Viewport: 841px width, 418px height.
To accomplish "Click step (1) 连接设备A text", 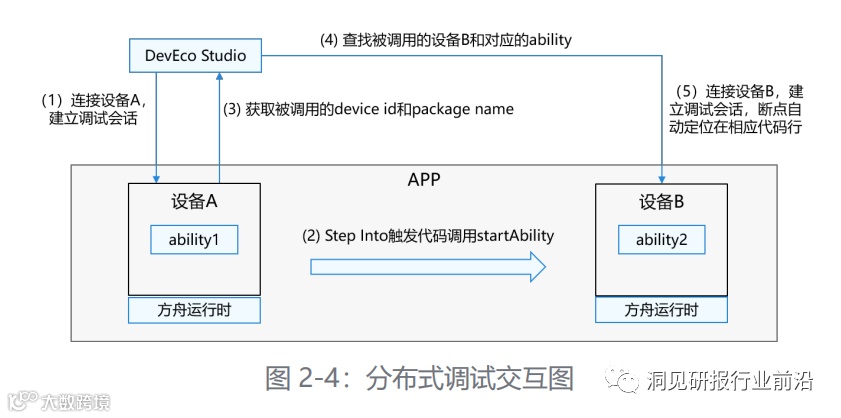I will tap(93, 109).
